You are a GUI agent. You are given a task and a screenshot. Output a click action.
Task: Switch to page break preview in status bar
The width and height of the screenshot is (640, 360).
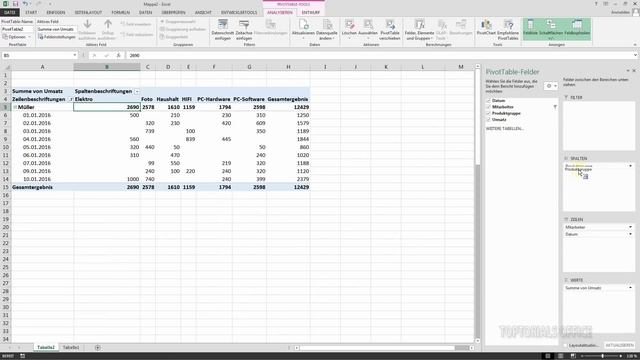573,356
